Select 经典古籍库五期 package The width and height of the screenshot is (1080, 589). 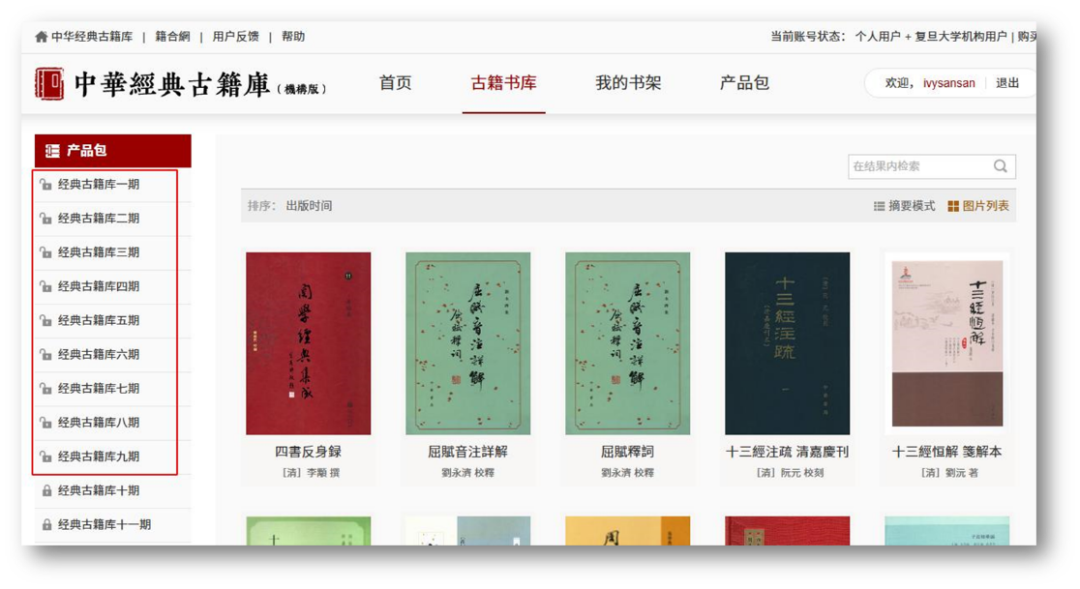click(x=98, y=320)
